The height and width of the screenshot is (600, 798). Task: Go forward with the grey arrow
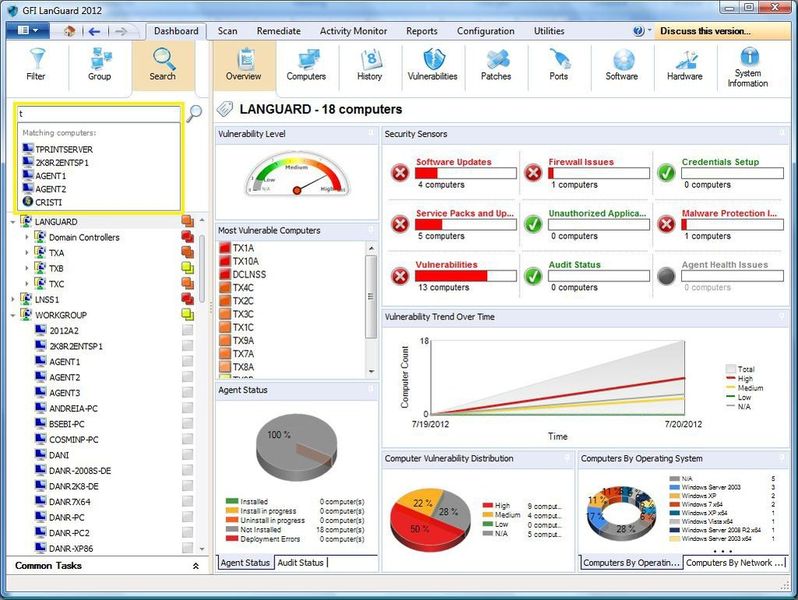tap(121, 32)
